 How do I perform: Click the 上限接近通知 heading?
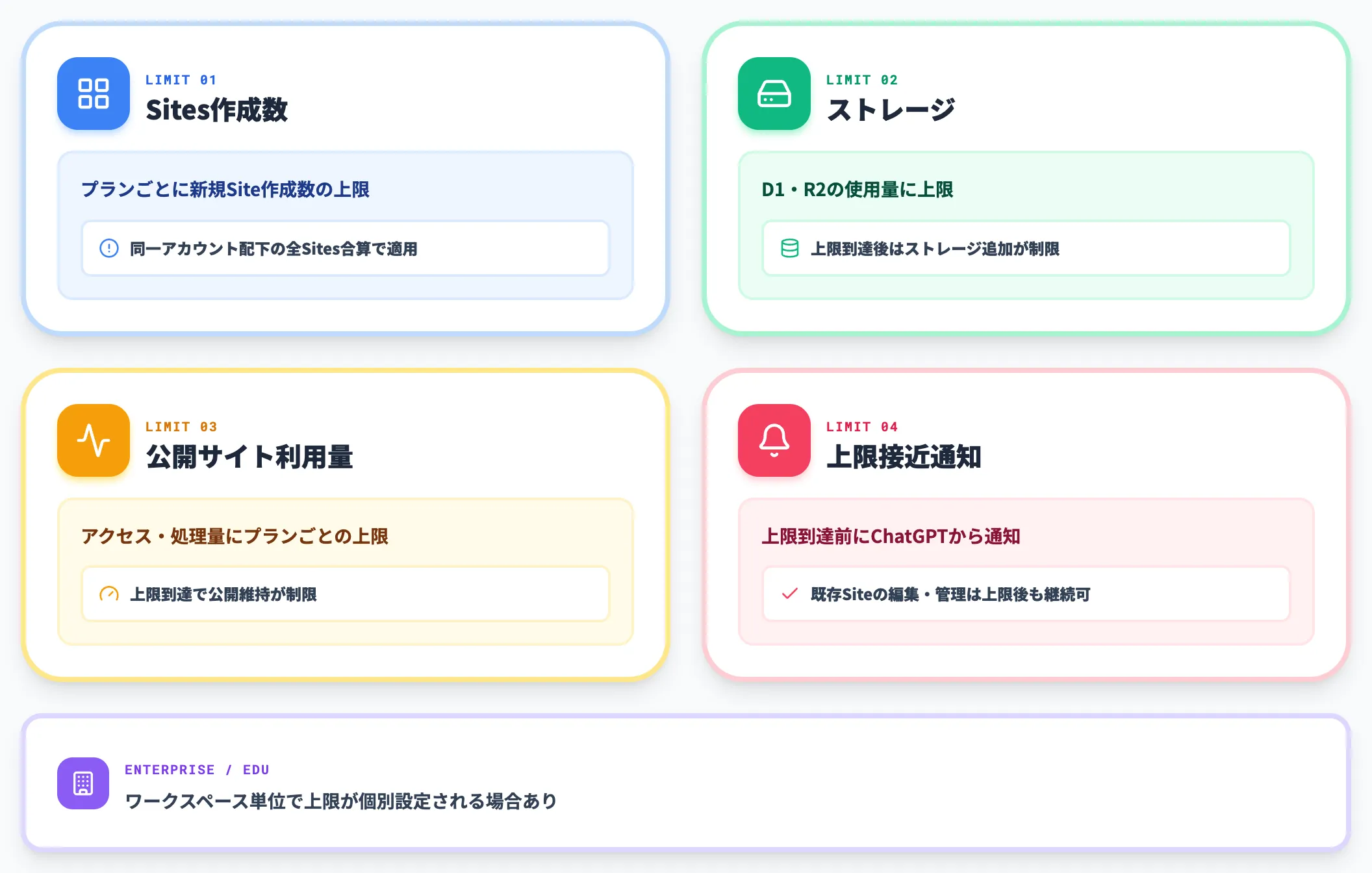pos(904,457)
